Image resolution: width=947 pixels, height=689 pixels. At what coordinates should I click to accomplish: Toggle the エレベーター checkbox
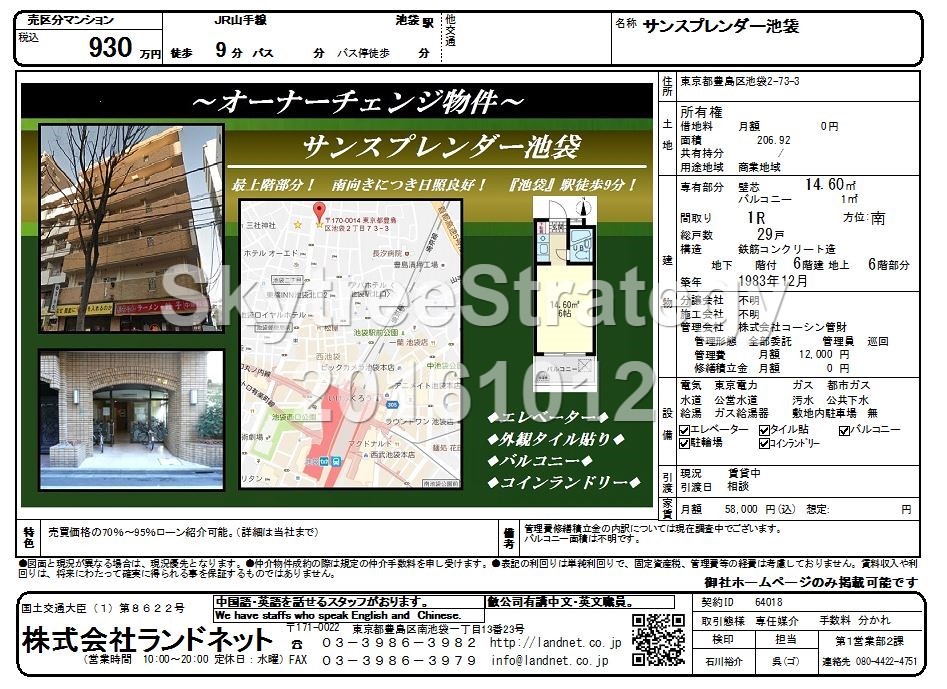[x=685, y=431]
